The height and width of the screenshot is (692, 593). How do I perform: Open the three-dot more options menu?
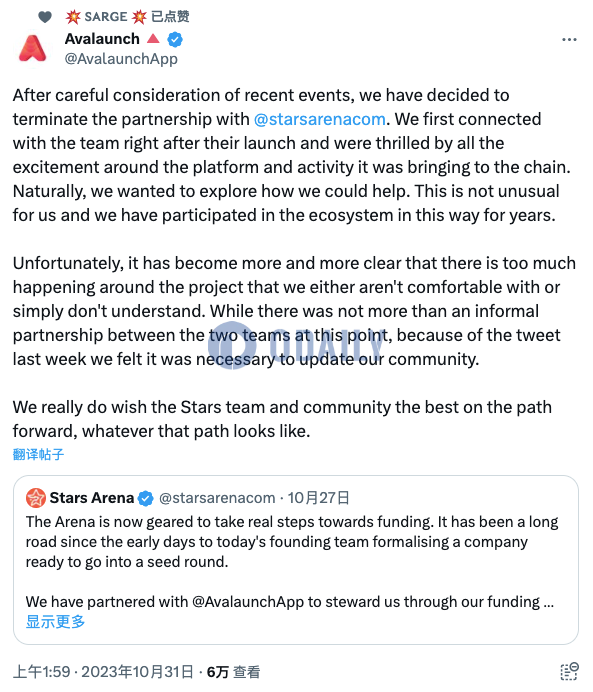pos(569,40)
